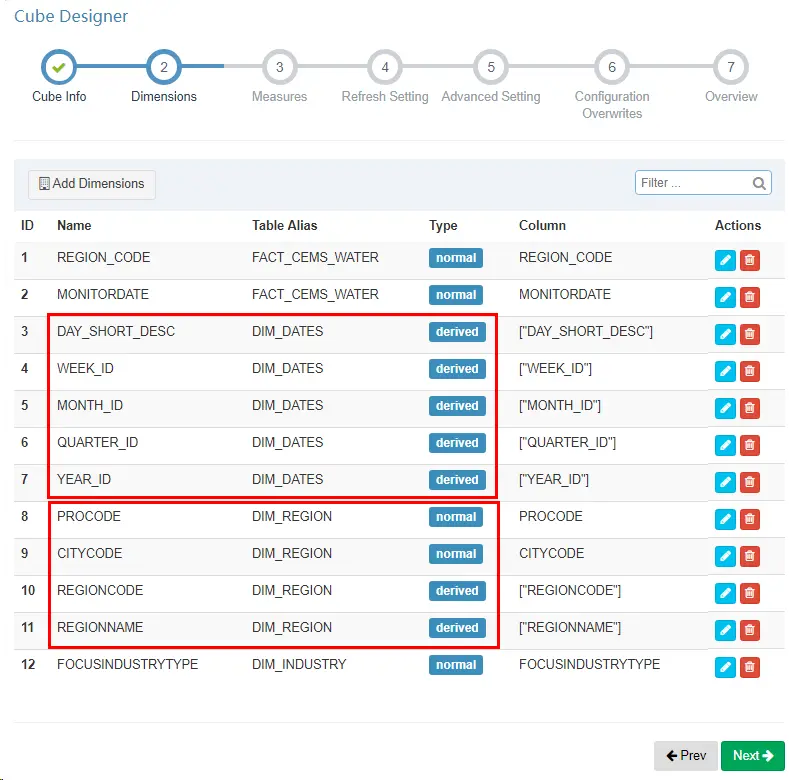
Task: Click the Table Alias column header
Action: click(x=284, y=225)
